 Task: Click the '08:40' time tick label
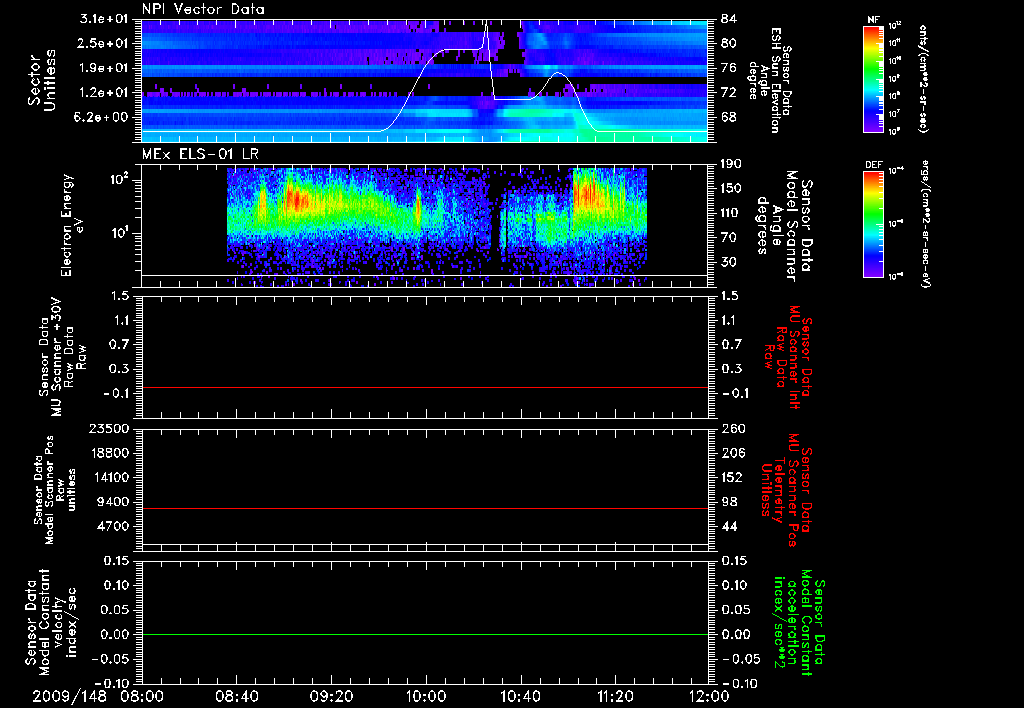[237, 696]
